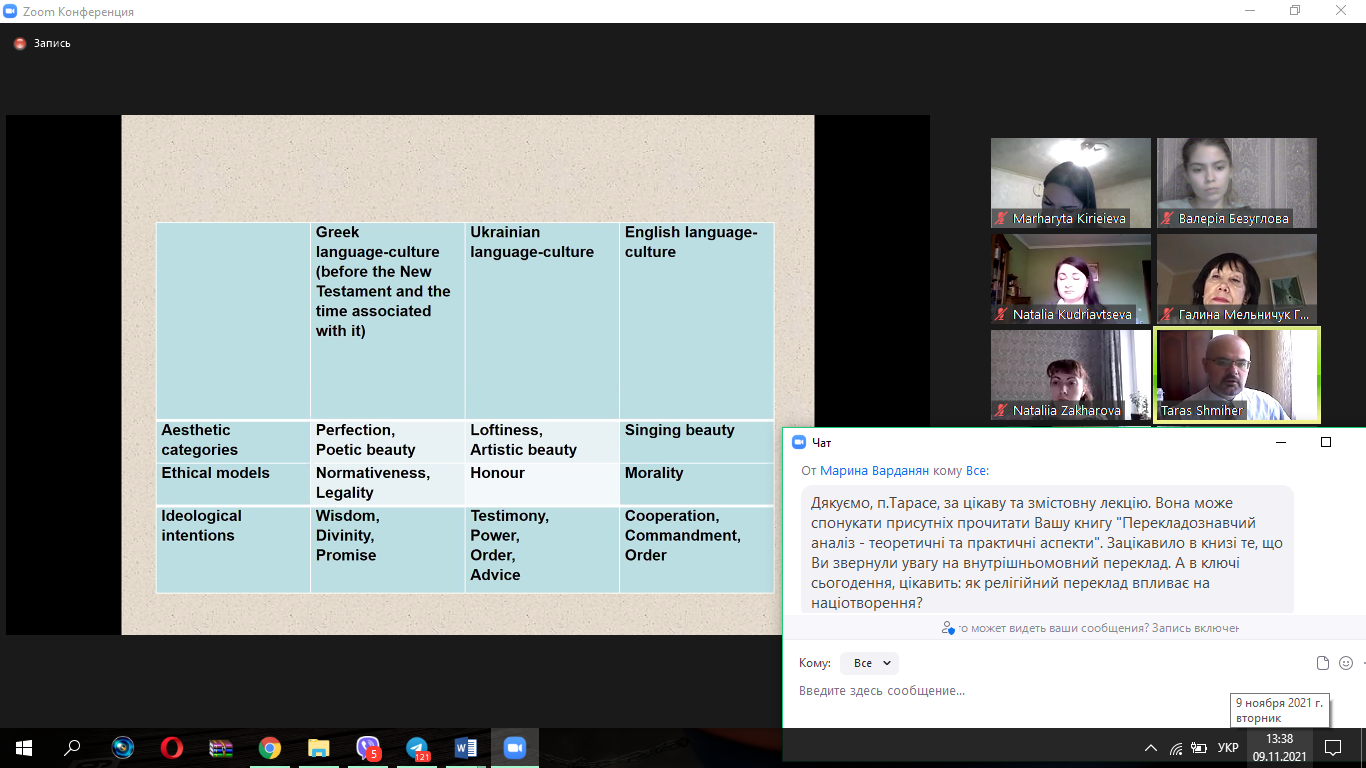Open File Explorer from the taskbar
The height and width of the screenshot is (768, 1366).
(x=319, y=748)
